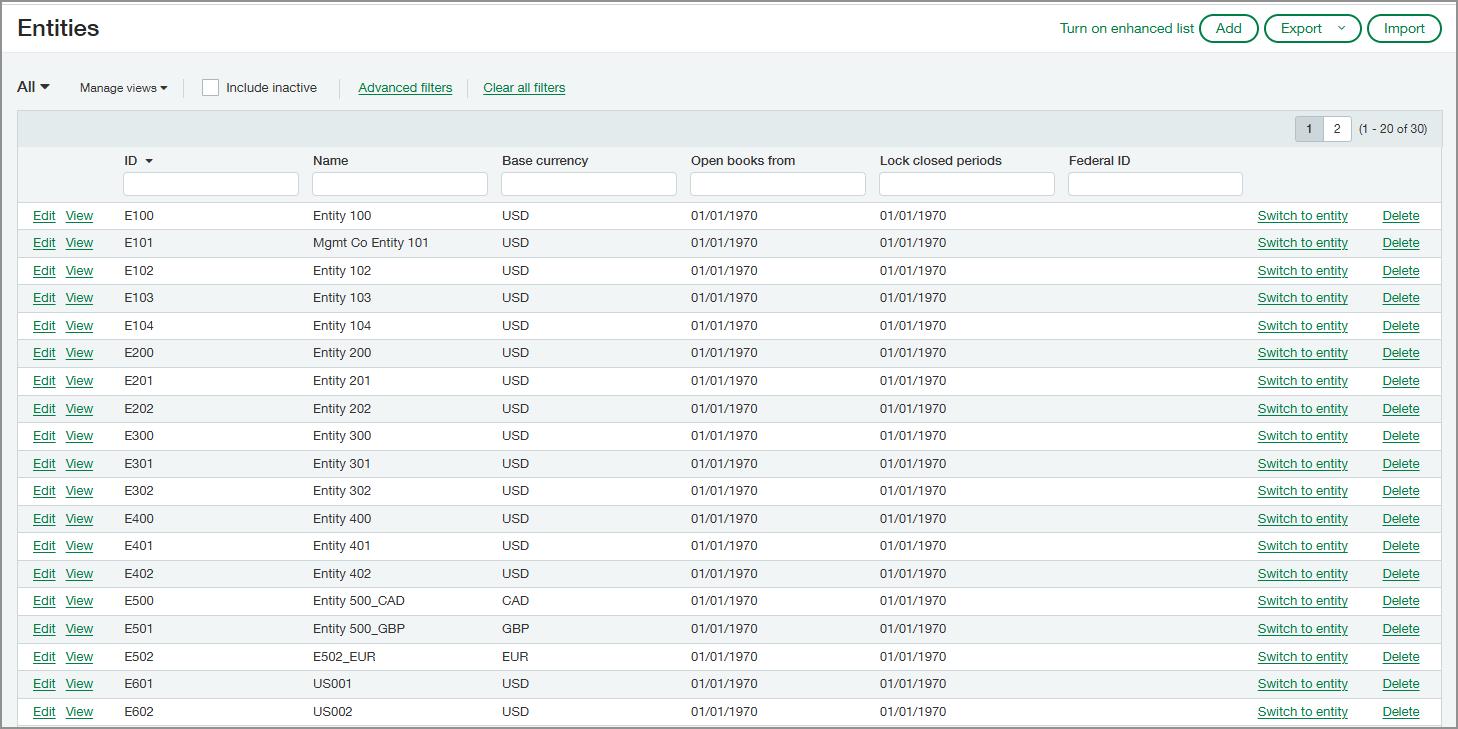
Task: Click the Base currency filter box
Action: (x=588, y=183)
